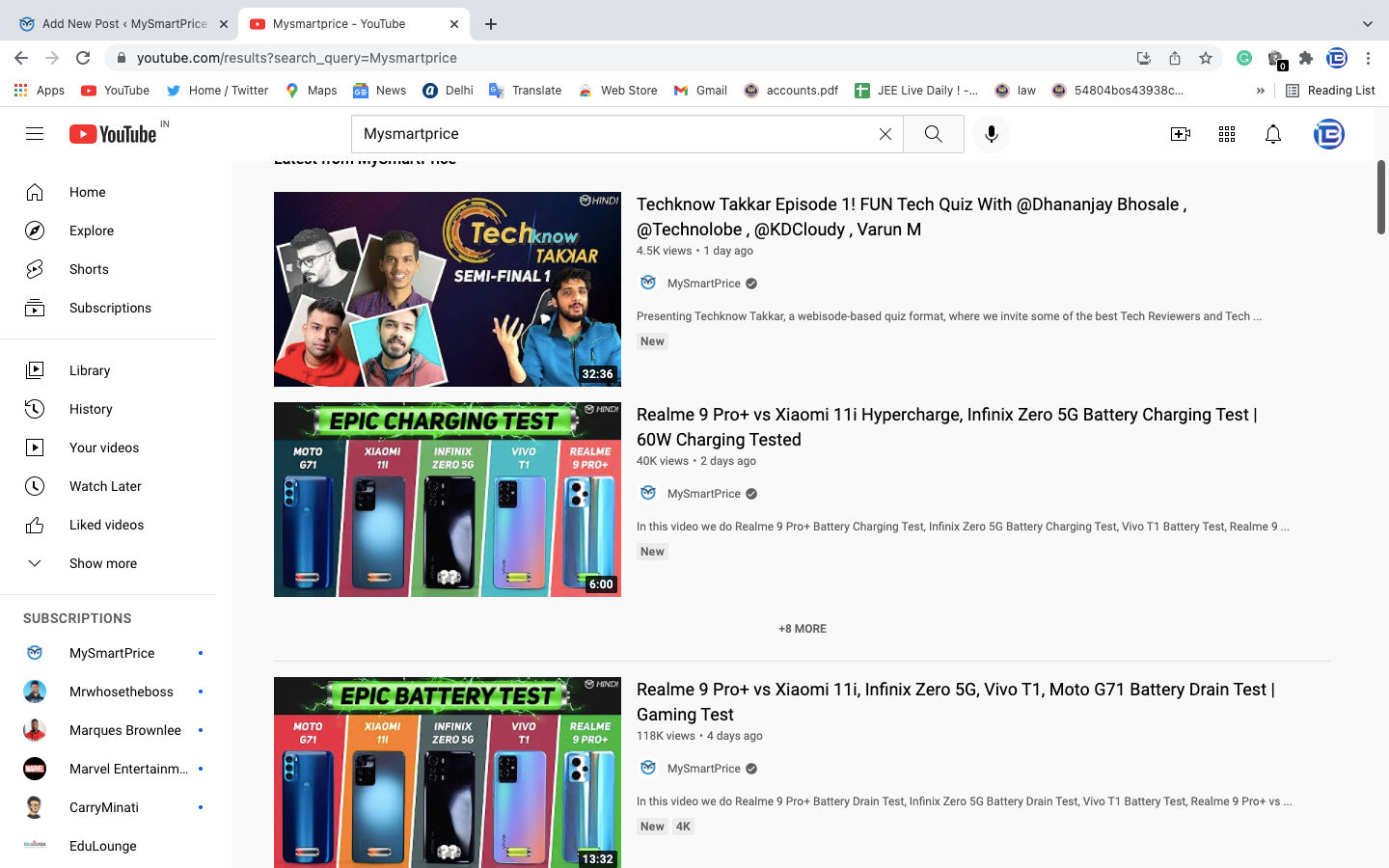The height and width of the screenshot is (868, 1389).
Task: Switch to Add New Post browser tab
Action: click(123, 24)
